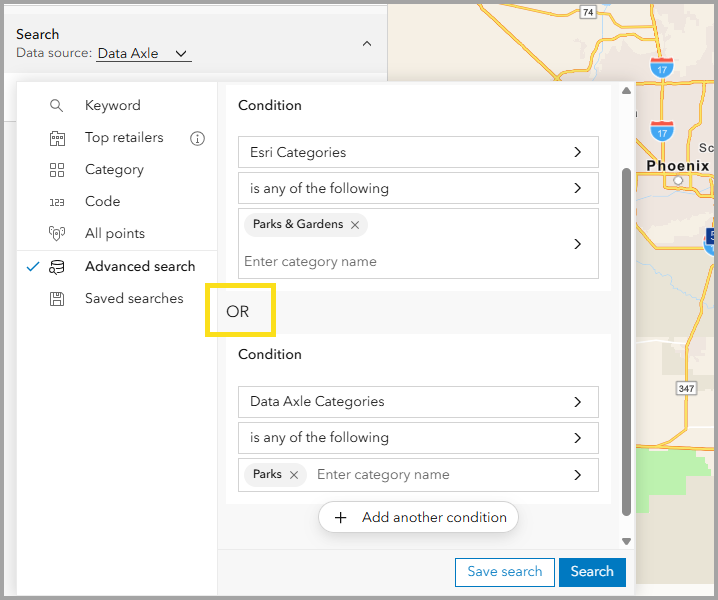Click the Saved searches disk icon
The image size is (718, 600).
[x=57, y=299]
